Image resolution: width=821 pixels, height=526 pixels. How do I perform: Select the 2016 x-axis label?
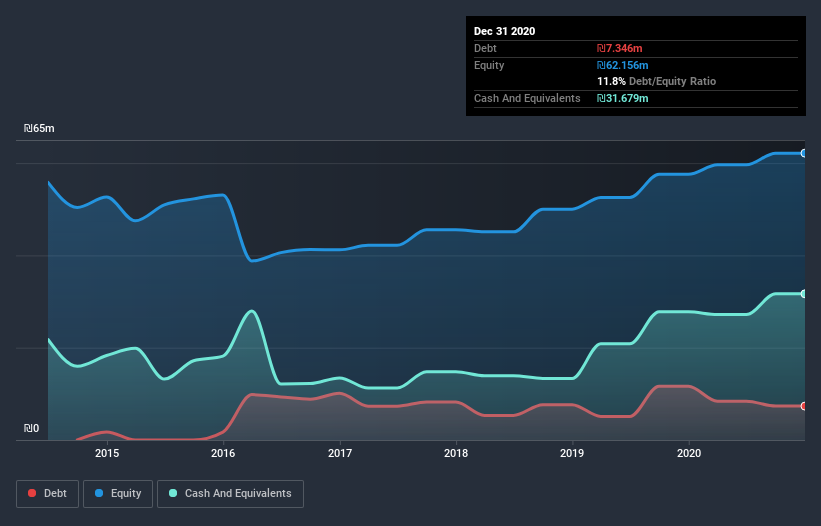pyautogui.click(x=223, y=453)
